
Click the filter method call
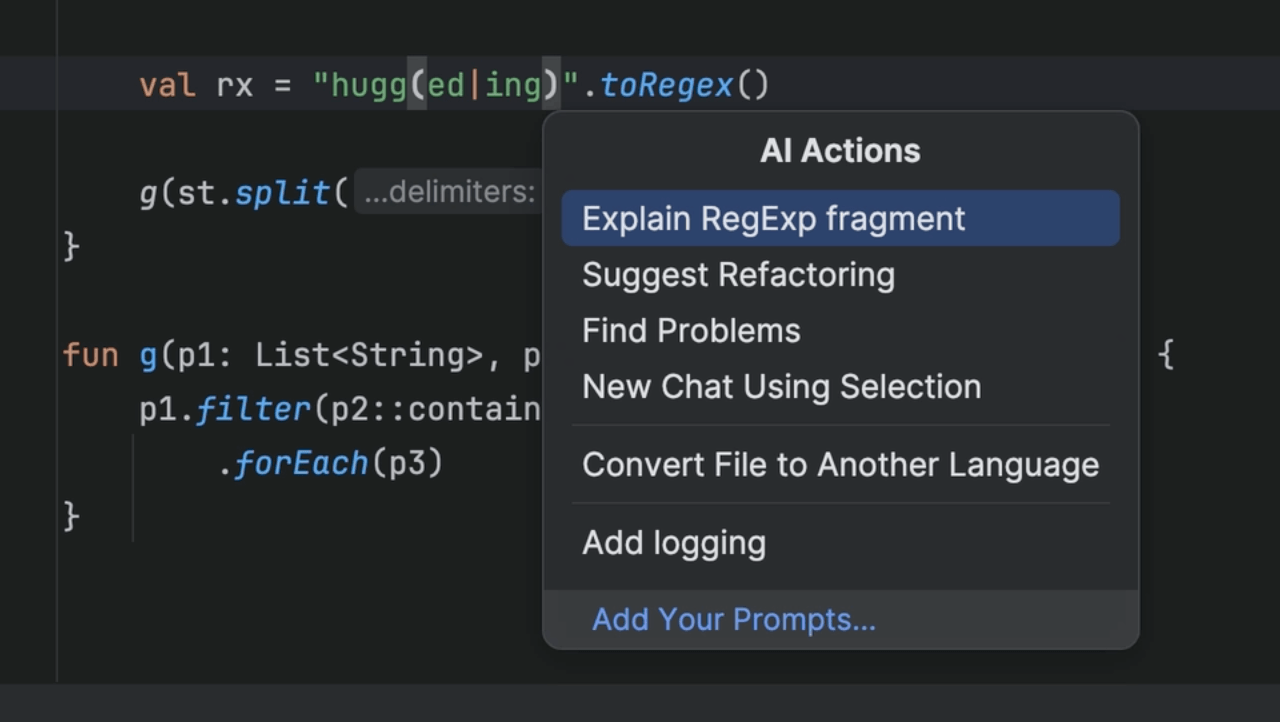253,410
